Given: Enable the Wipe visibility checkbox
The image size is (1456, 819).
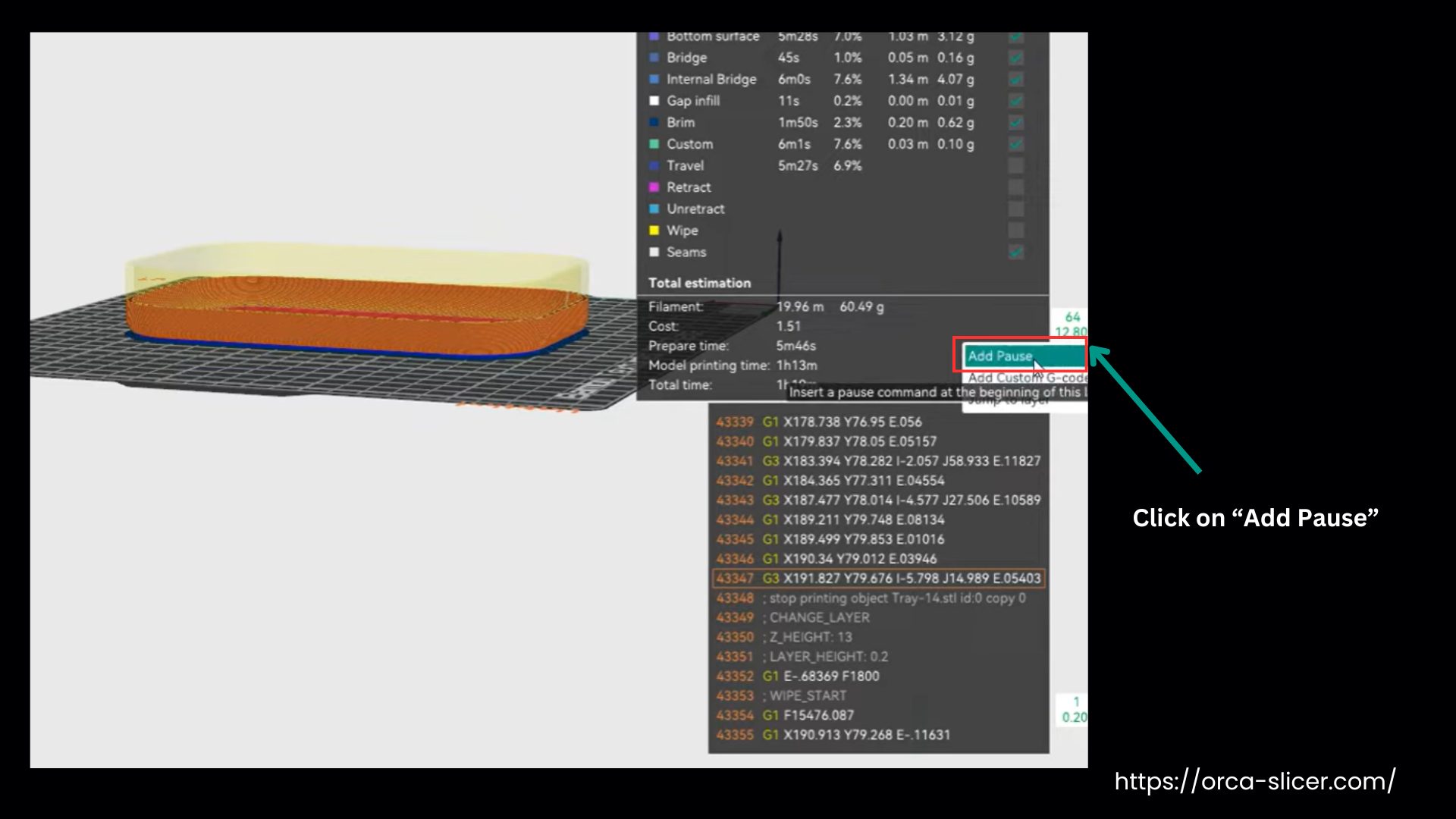Looking at the screenshot, I should (1016, 231).
